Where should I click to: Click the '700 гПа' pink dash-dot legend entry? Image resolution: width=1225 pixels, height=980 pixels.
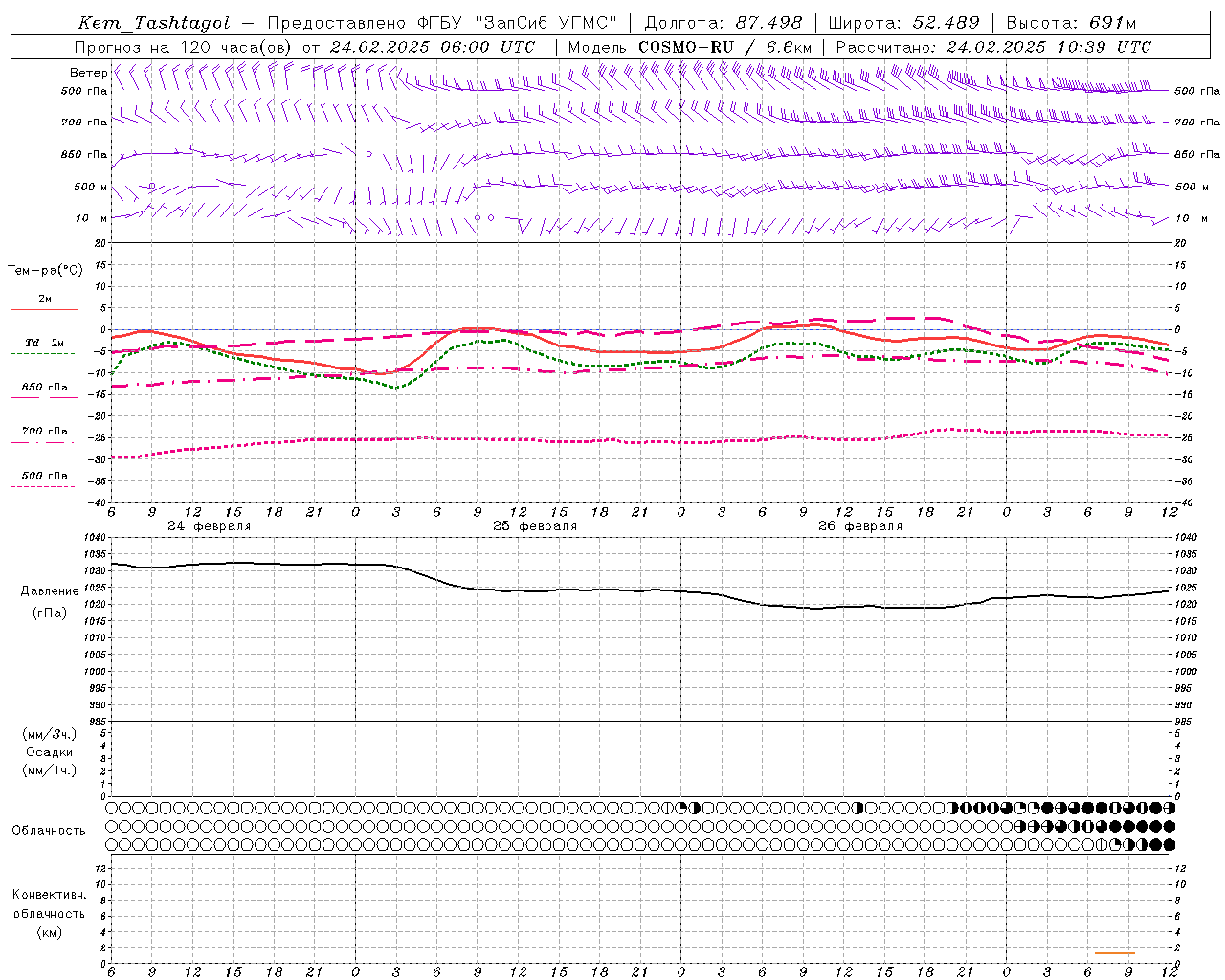pos(45,432)
